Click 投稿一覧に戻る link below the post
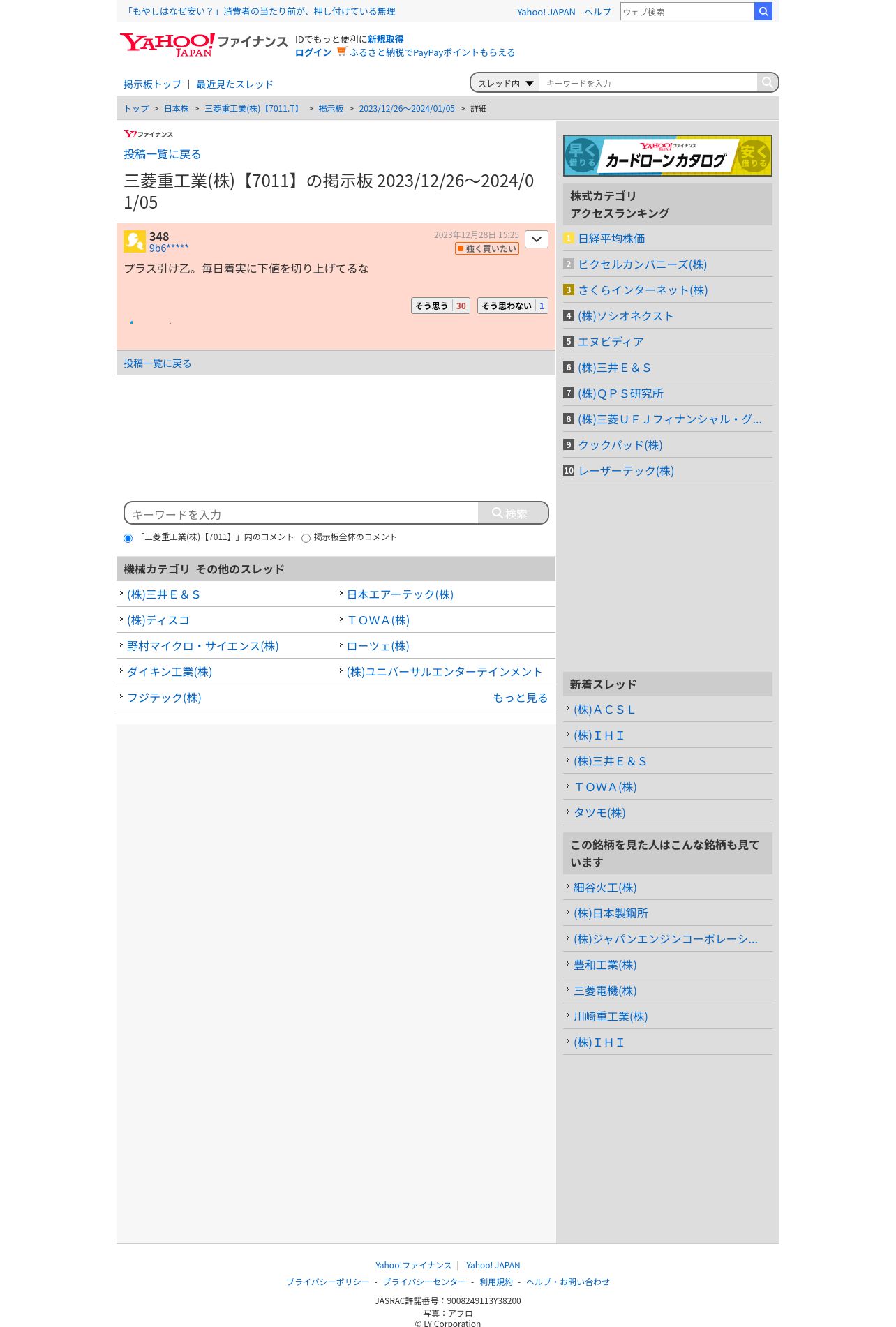 (x=157, y=363)
